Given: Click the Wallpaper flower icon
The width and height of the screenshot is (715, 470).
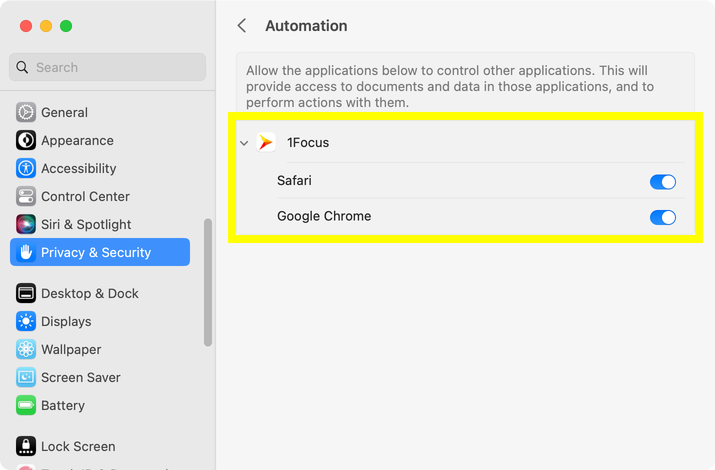Looking at the screenshot, I should click(26, 350).
